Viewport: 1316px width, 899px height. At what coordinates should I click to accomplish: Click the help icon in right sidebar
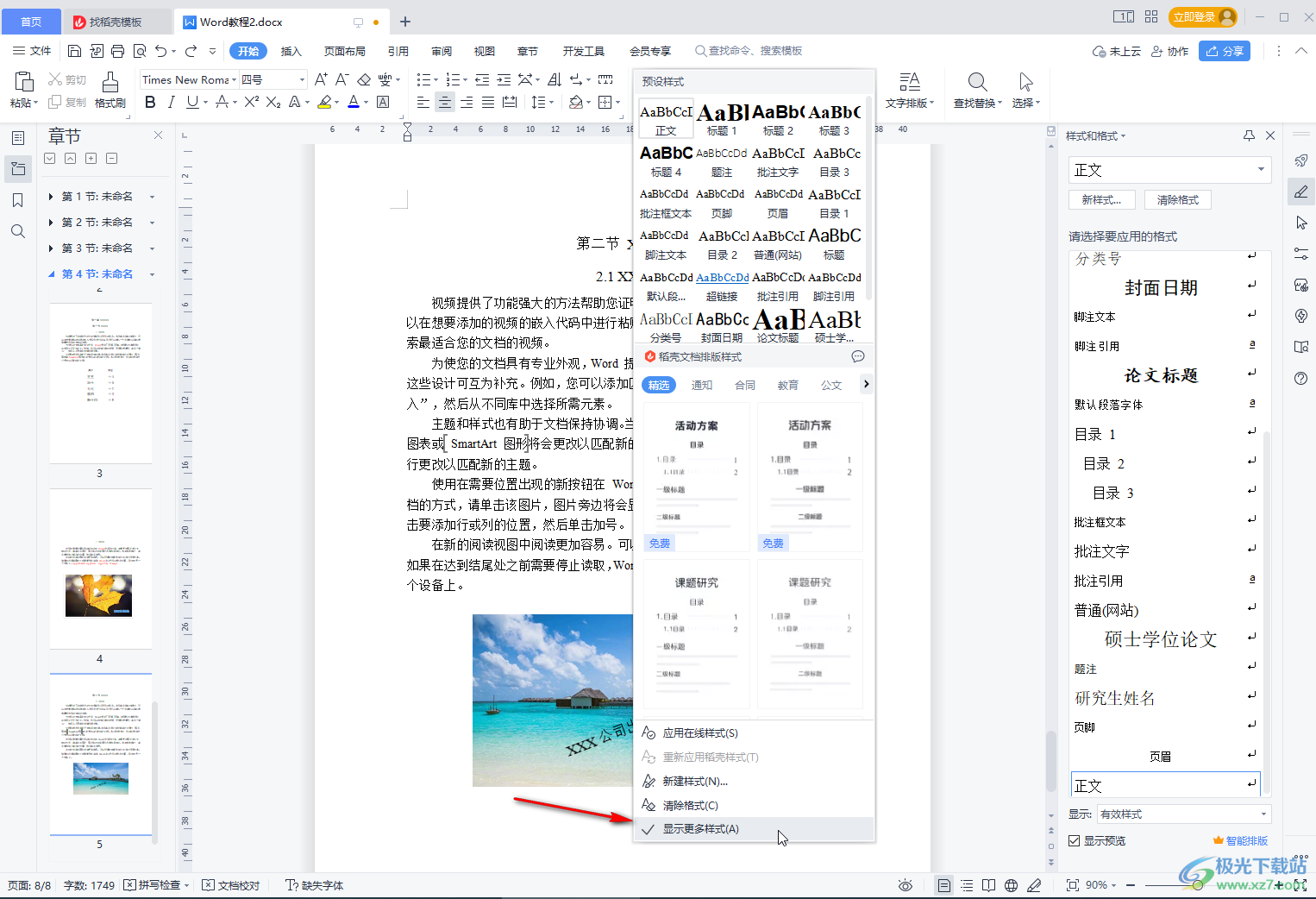(1301, 378)
